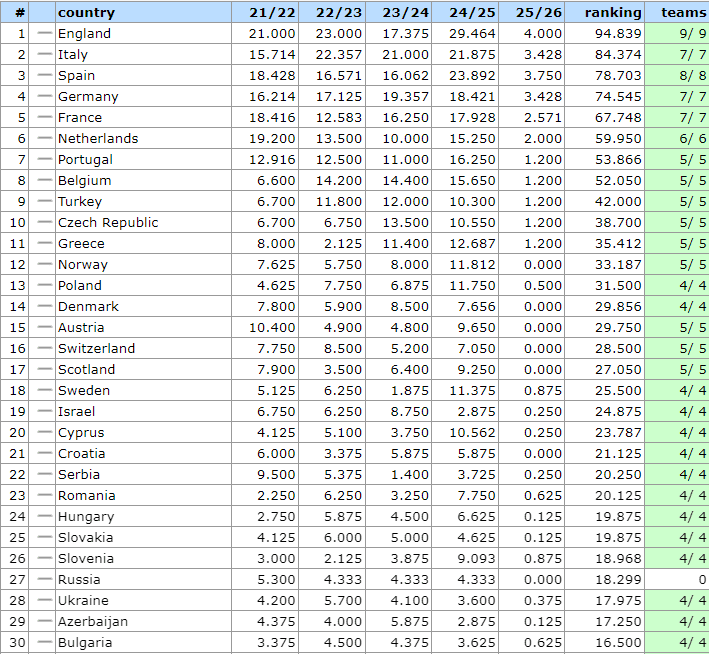Click the Cyprus country name
The width and height of the screenshot is (709, 654).
click(81, 433)
